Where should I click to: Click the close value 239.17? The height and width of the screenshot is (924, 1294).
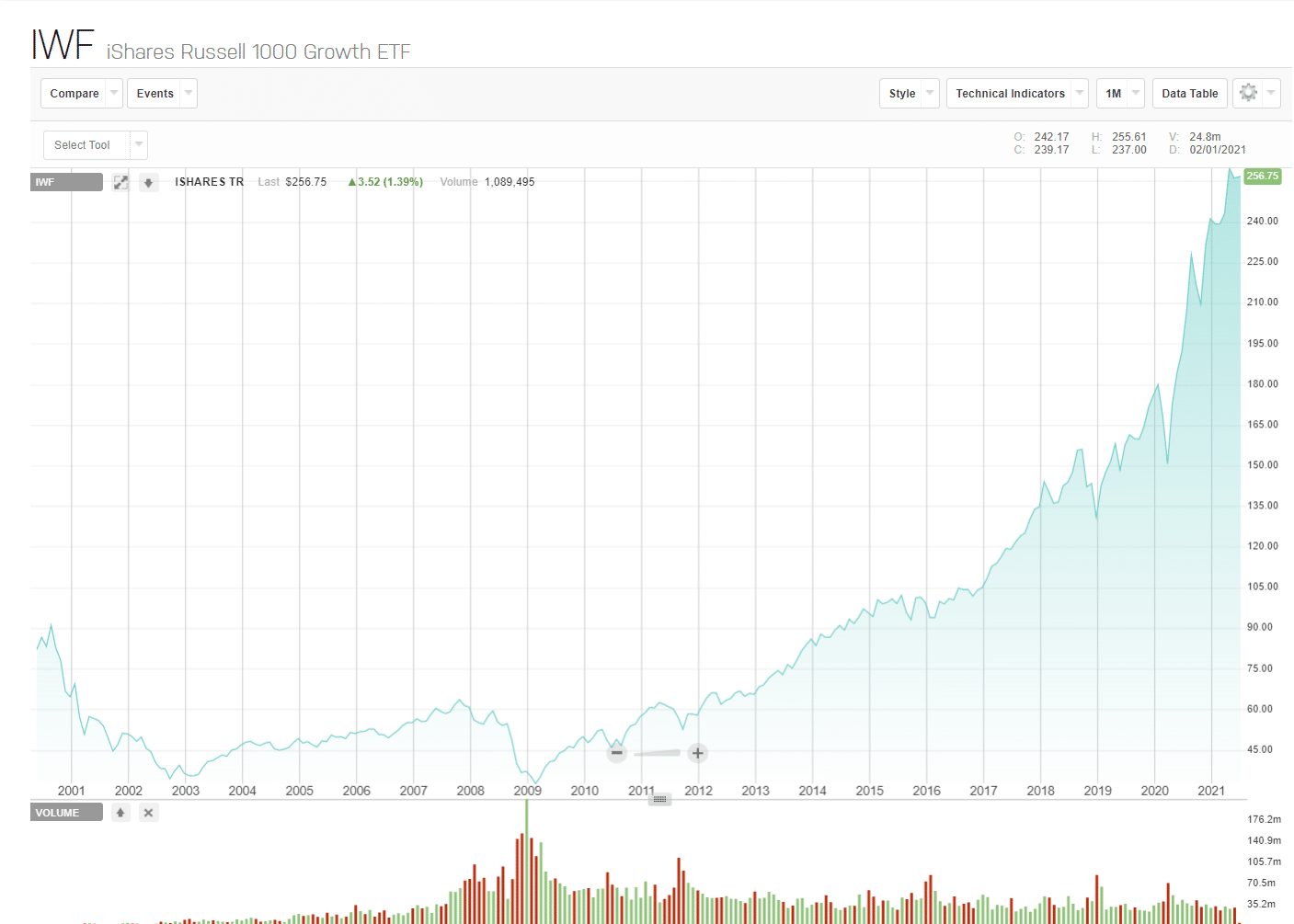(1051, 150)
